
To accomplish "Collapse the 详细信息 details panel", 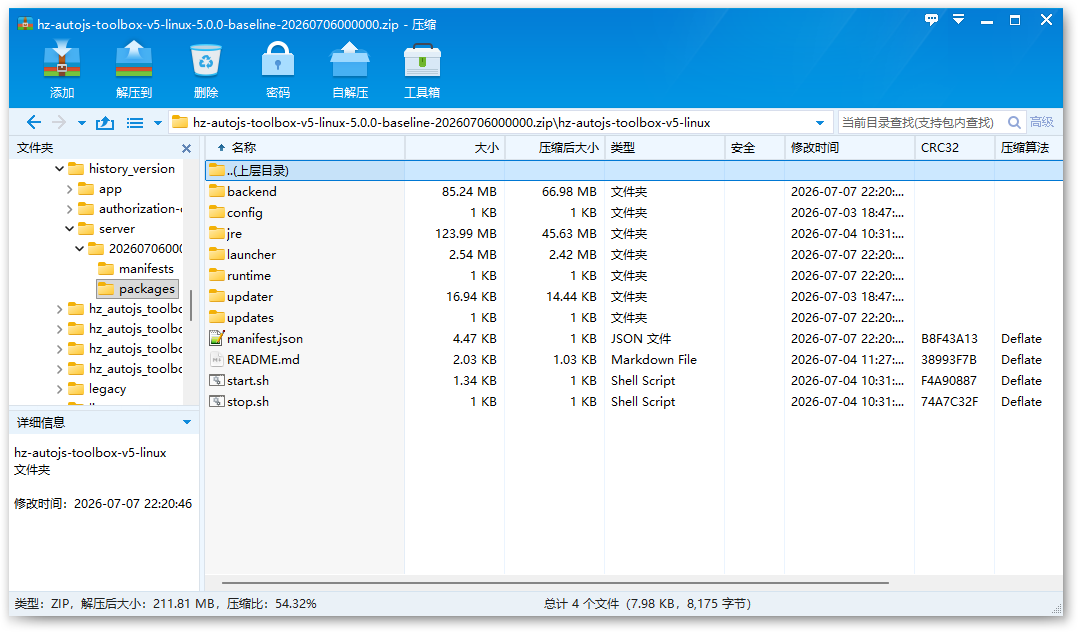I will pyautogui.click(x=187, y=422).
